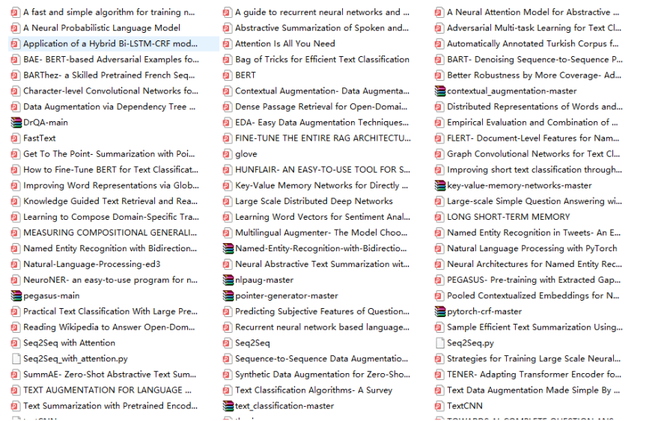Click the PDF icon of the Seq2Seq document
Viewport: 670px width, 421px height.
click(x=227, y=343)
